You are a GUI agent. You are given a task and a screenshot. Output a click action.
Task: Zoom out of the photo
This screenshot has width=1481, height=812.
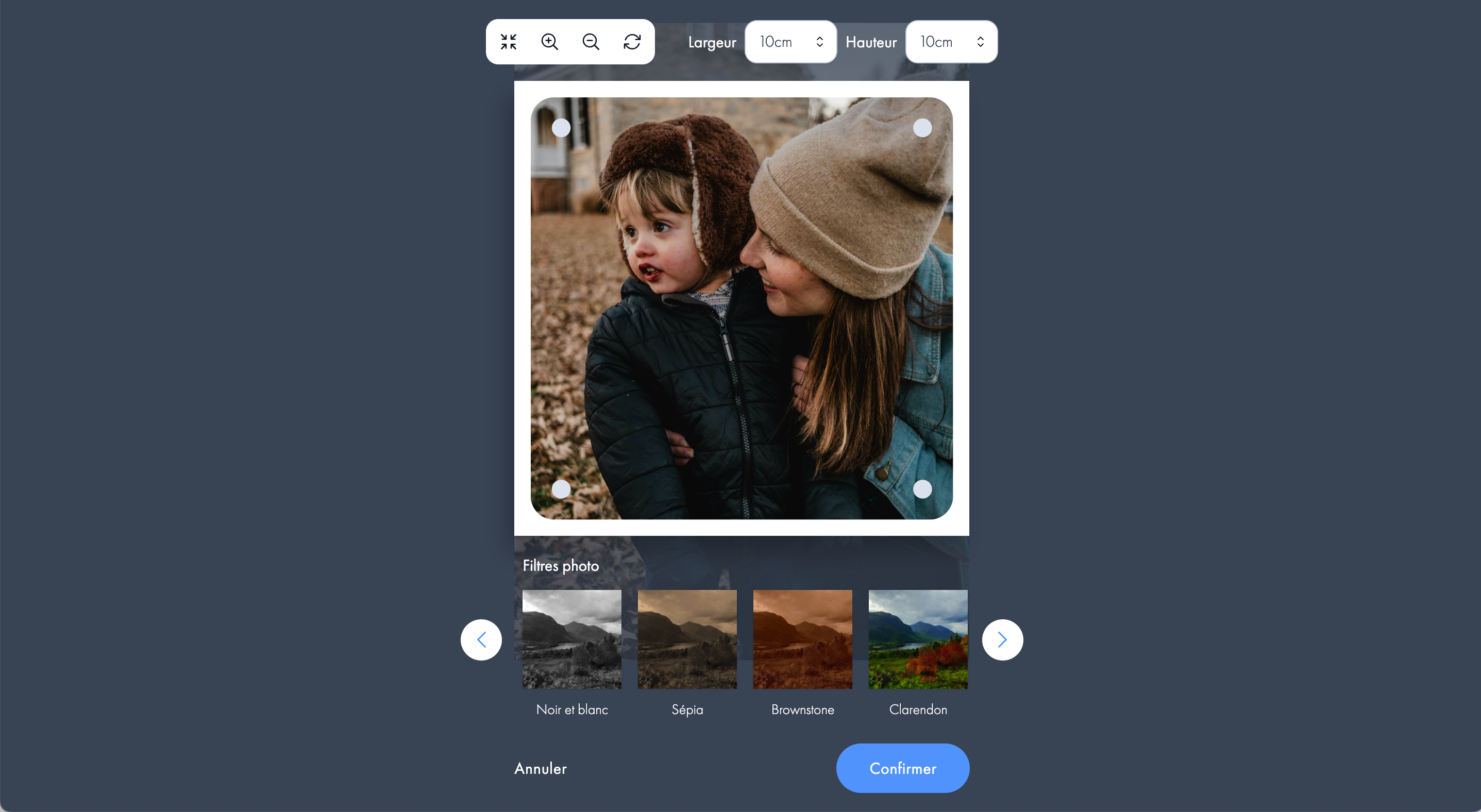[591, 42]
